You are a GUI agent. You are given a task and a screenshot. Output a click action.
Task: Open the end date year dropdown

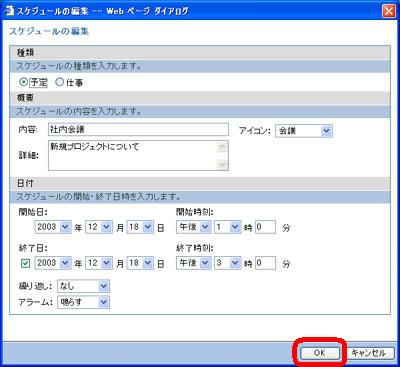(x=53, y=263)
